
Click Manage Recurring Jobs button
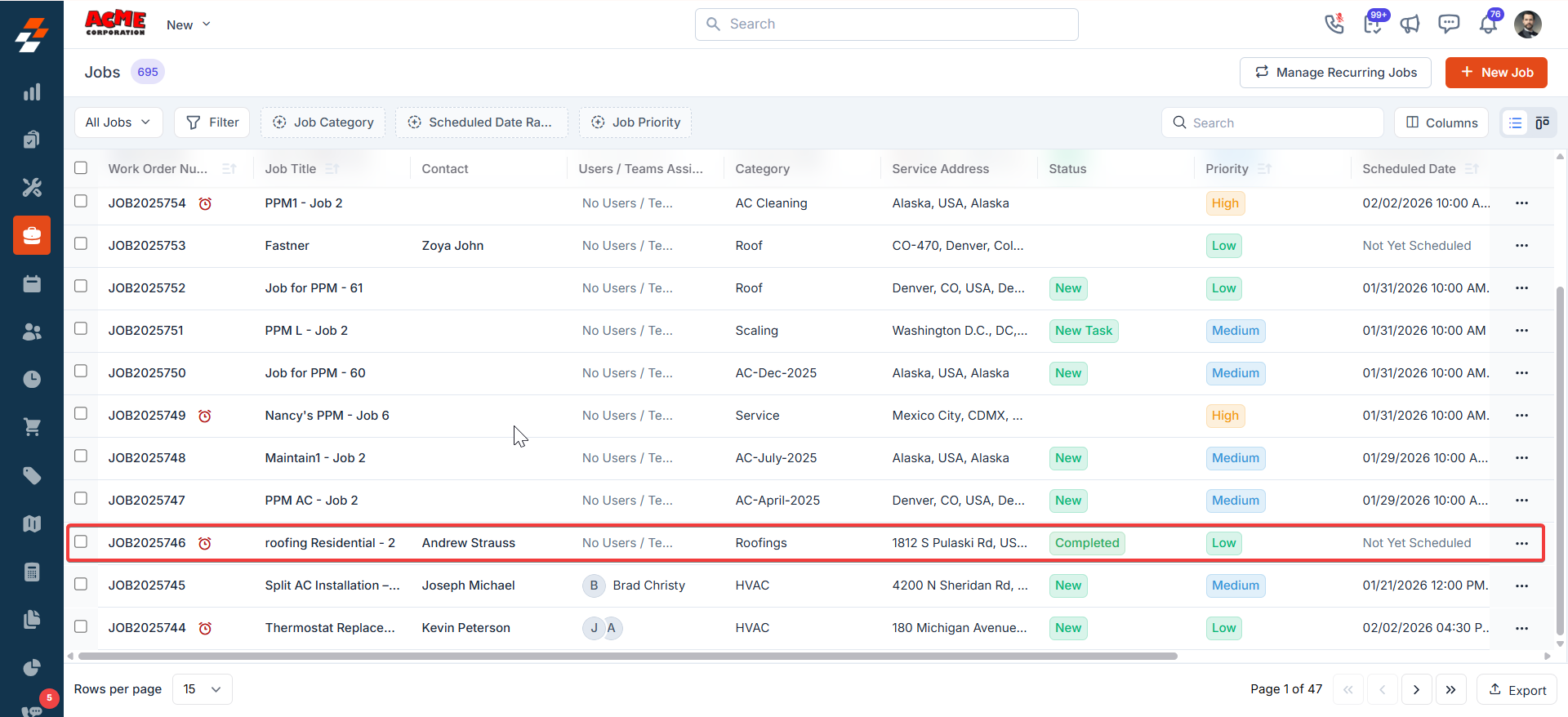click(1335, 73)
